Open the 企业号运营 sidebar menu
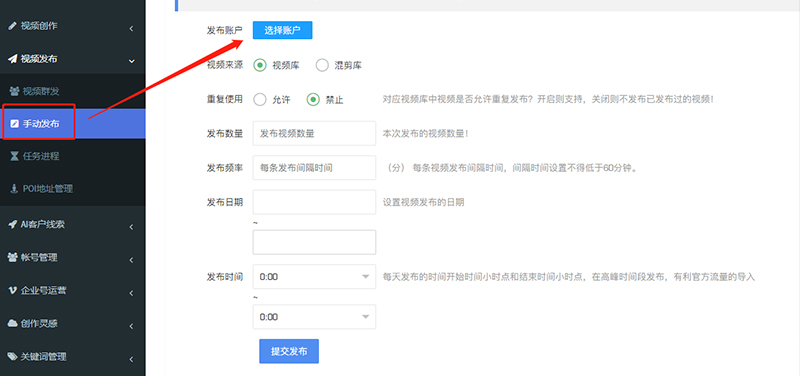The image size is (800, 376). coord(72,291)
